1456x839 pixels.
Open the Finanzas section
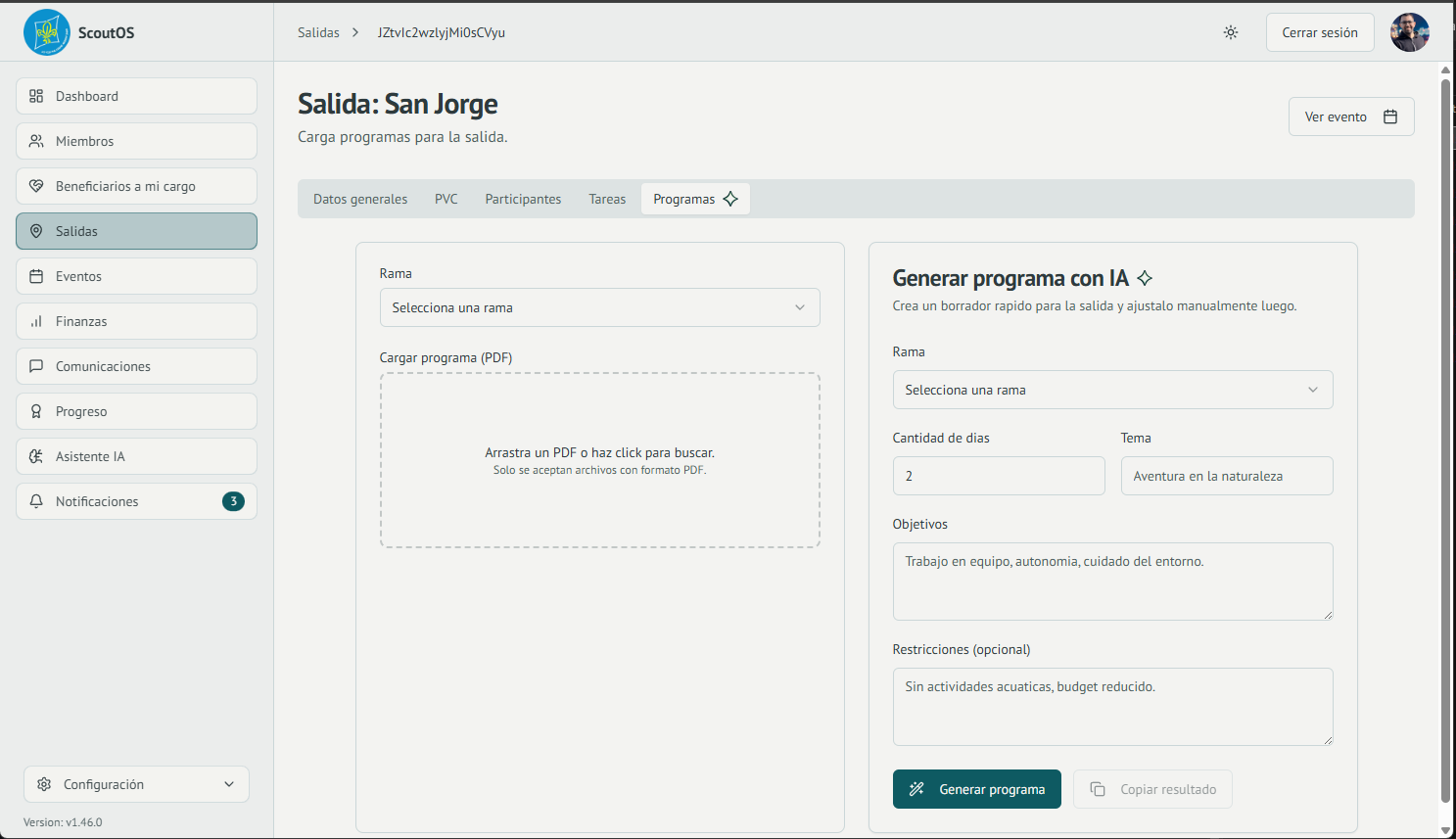tap(136, 321)
